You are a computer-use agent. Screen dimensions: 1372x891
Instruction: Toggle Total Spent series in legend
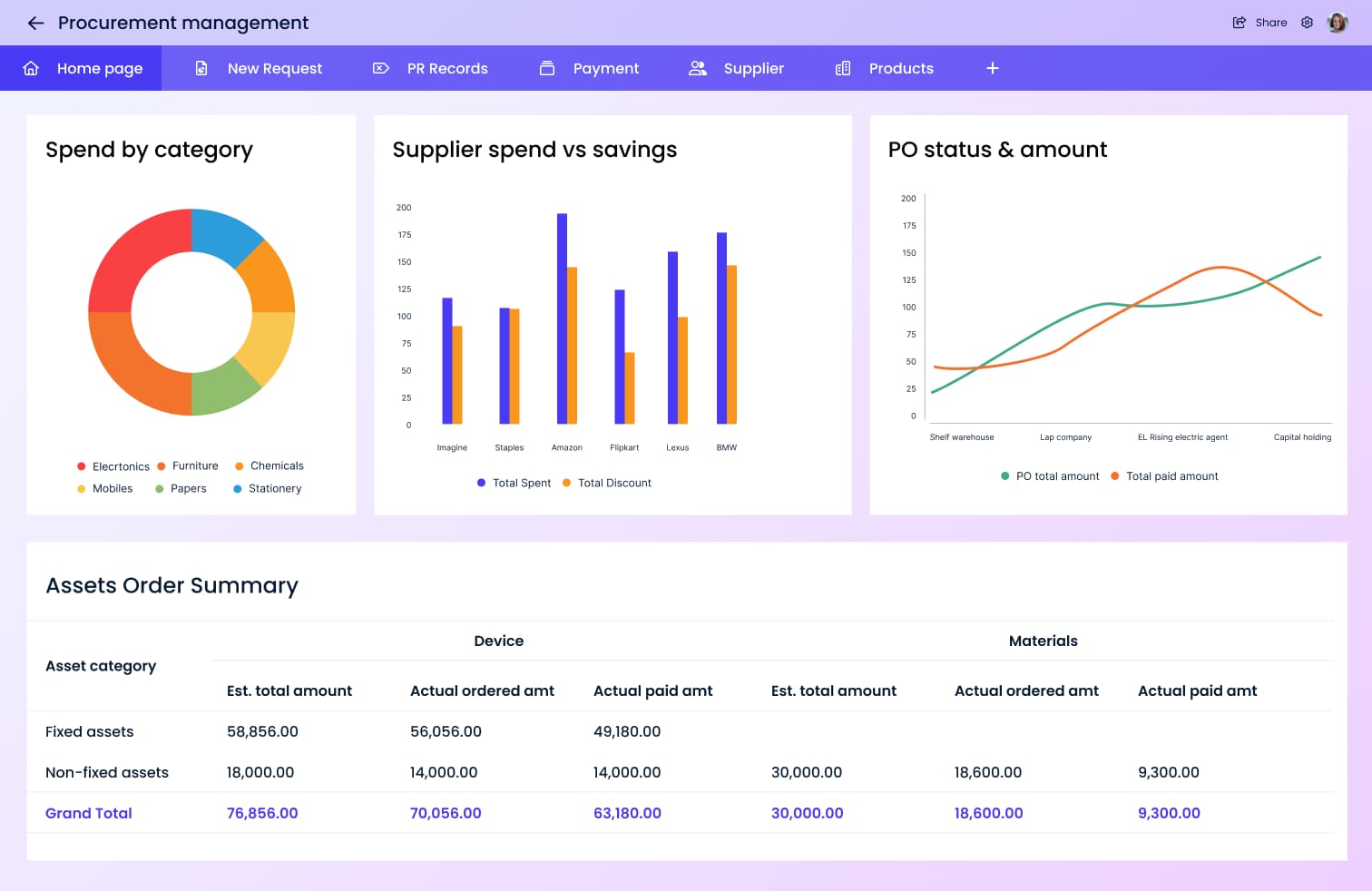tap(514, 483)
